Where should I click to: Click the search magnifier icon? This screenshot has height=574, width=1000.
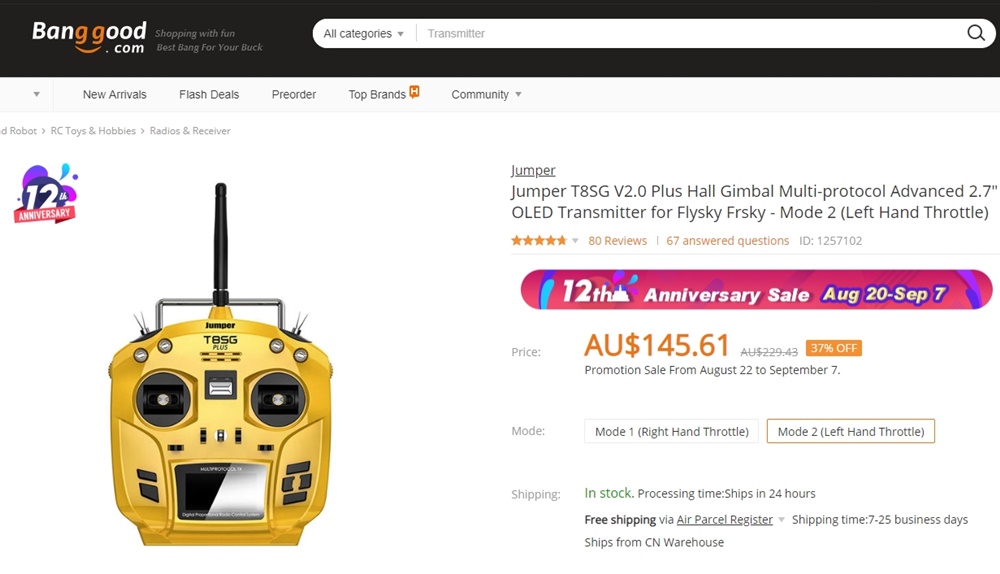(975, 33)
